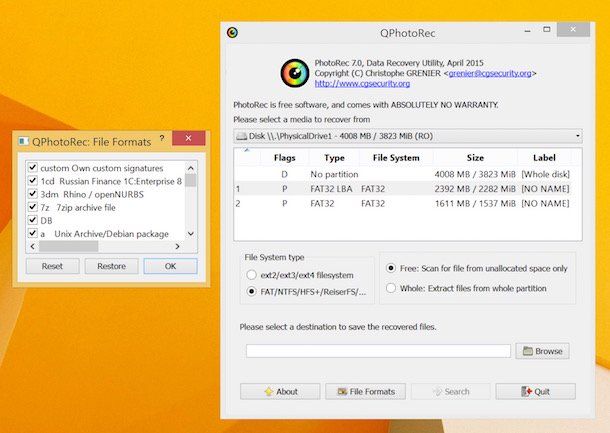Screen dimensions: 610x433
Task: Click the file formats list vertical scrollbar
Action: (x=191, y=200)
